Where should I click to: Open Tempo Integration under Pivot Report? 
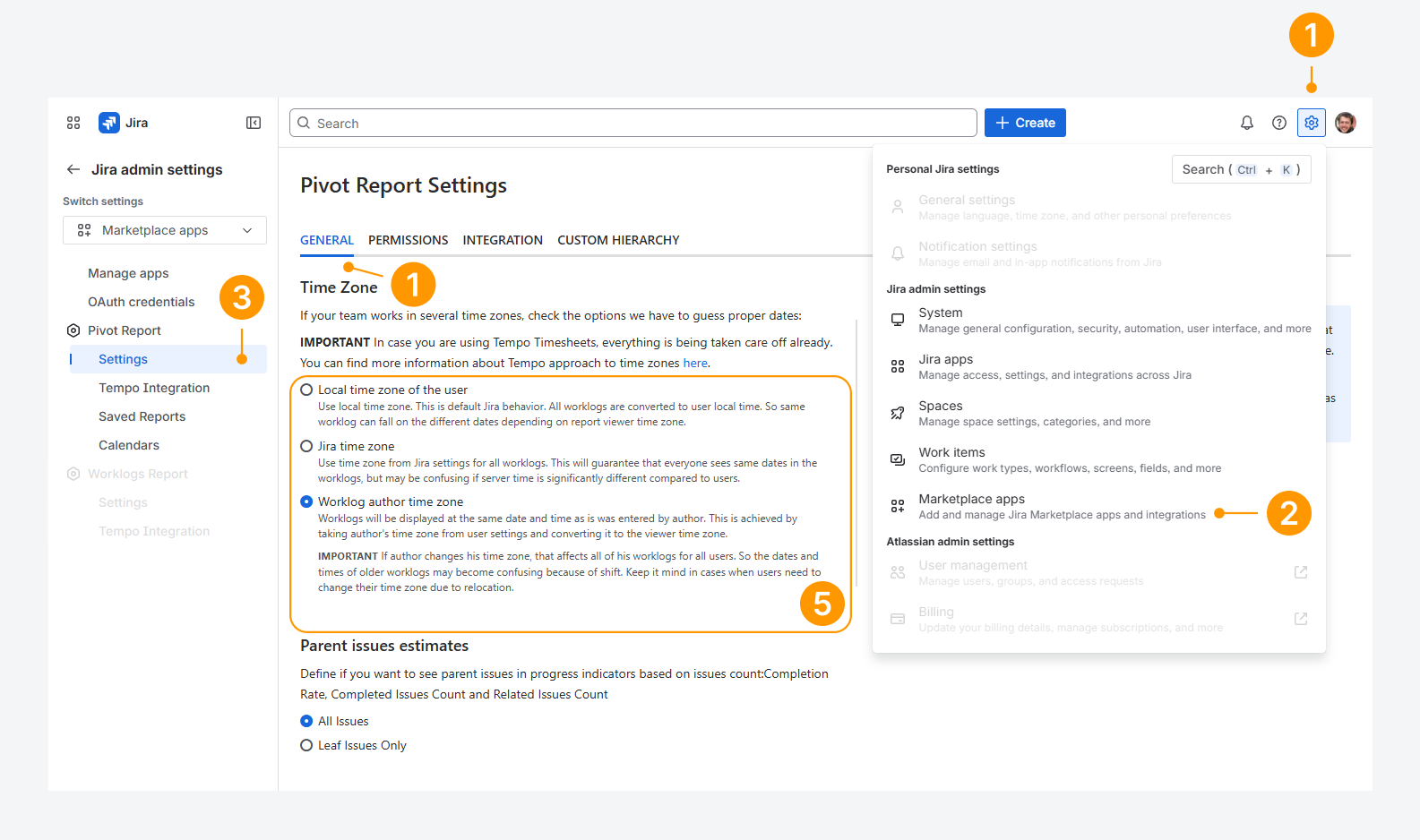[x=154, y=388]
